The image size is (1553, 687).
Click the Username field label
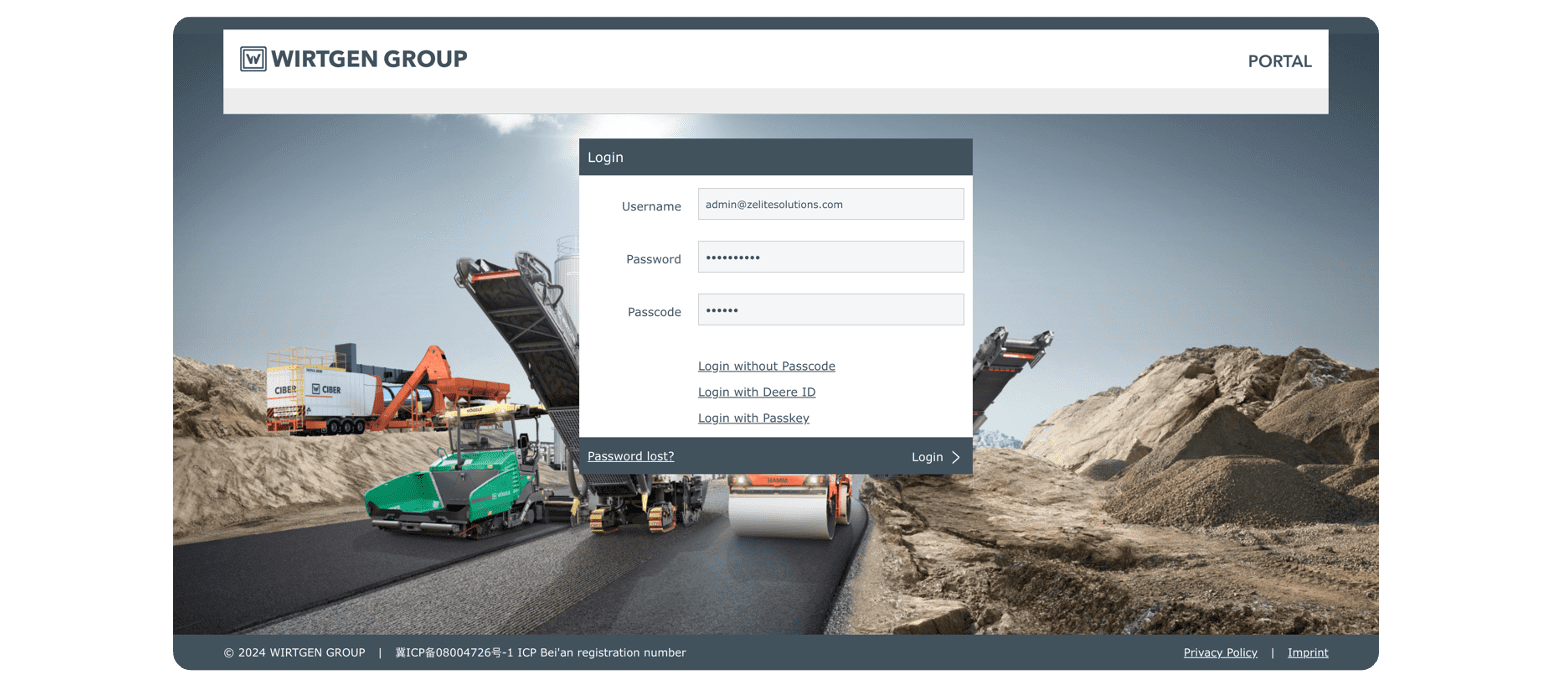pyautogui.click(x=651, y=206)
